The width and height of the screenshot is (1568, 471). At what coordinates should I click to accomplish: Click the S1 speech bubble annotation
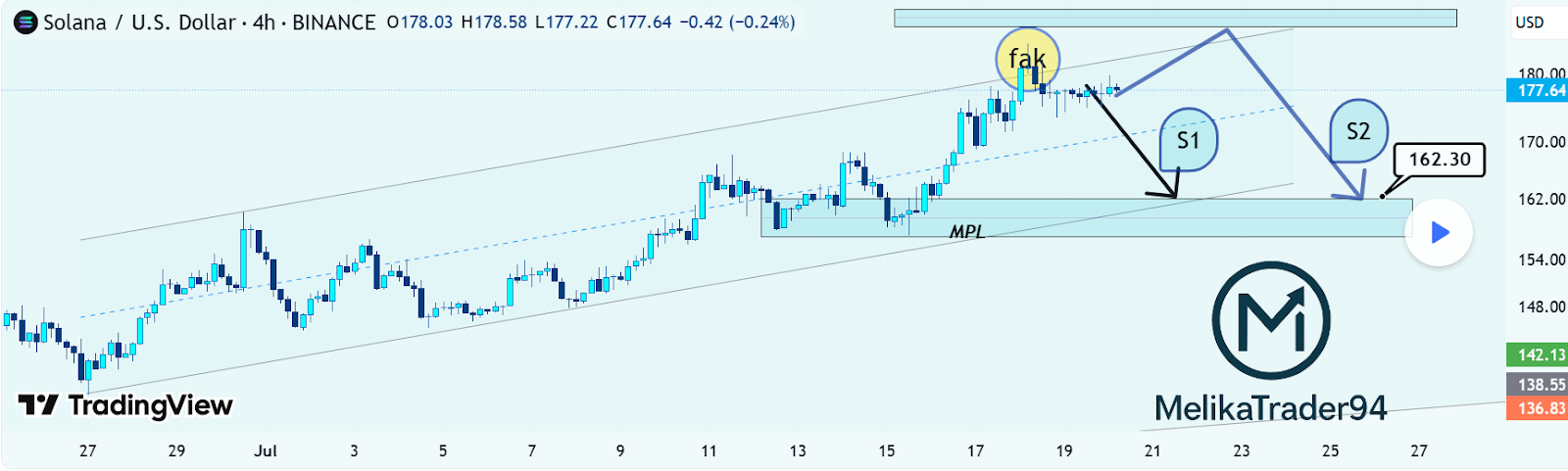click(1188, 140)
